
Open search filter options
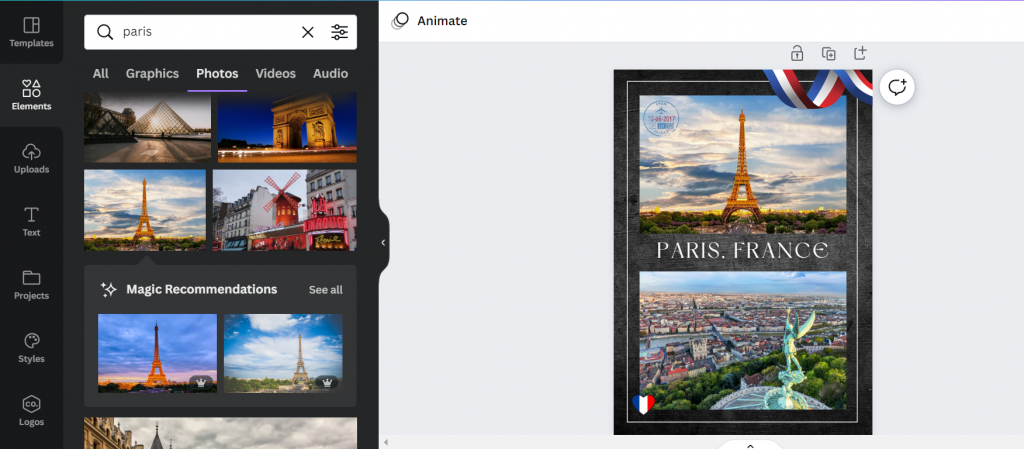click(x=340, y=32)
